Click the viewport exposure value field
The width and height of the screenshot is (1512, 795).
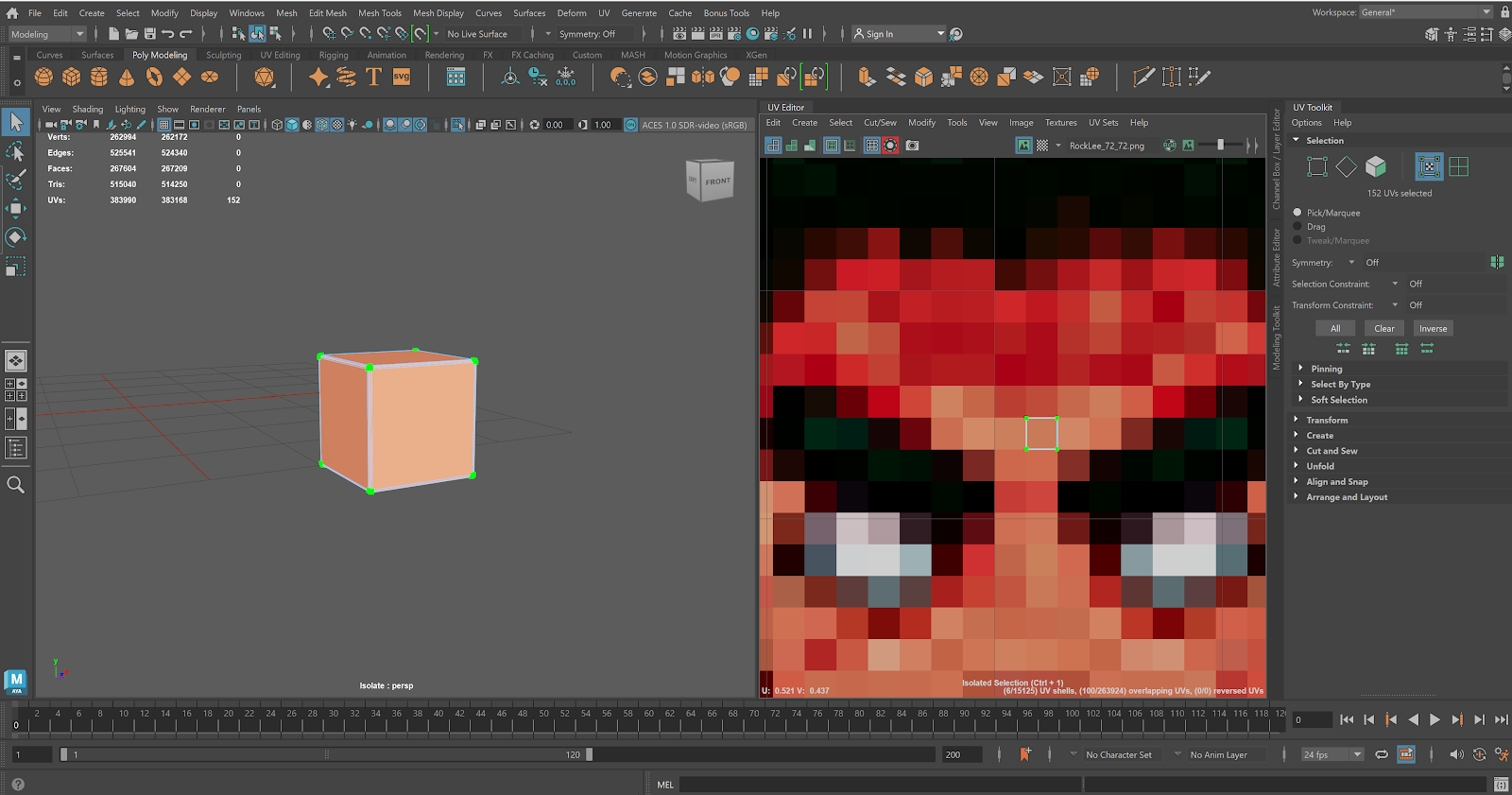pyautogui.click(x=557, y=125)
